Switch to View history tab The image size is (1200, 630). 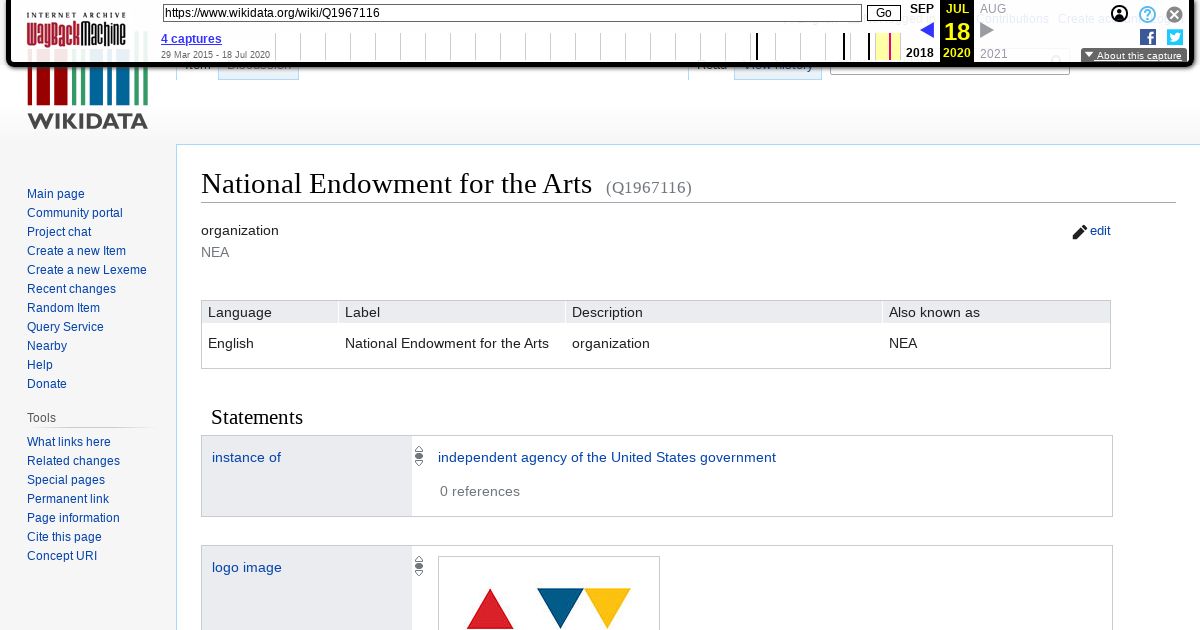(779, 66)
